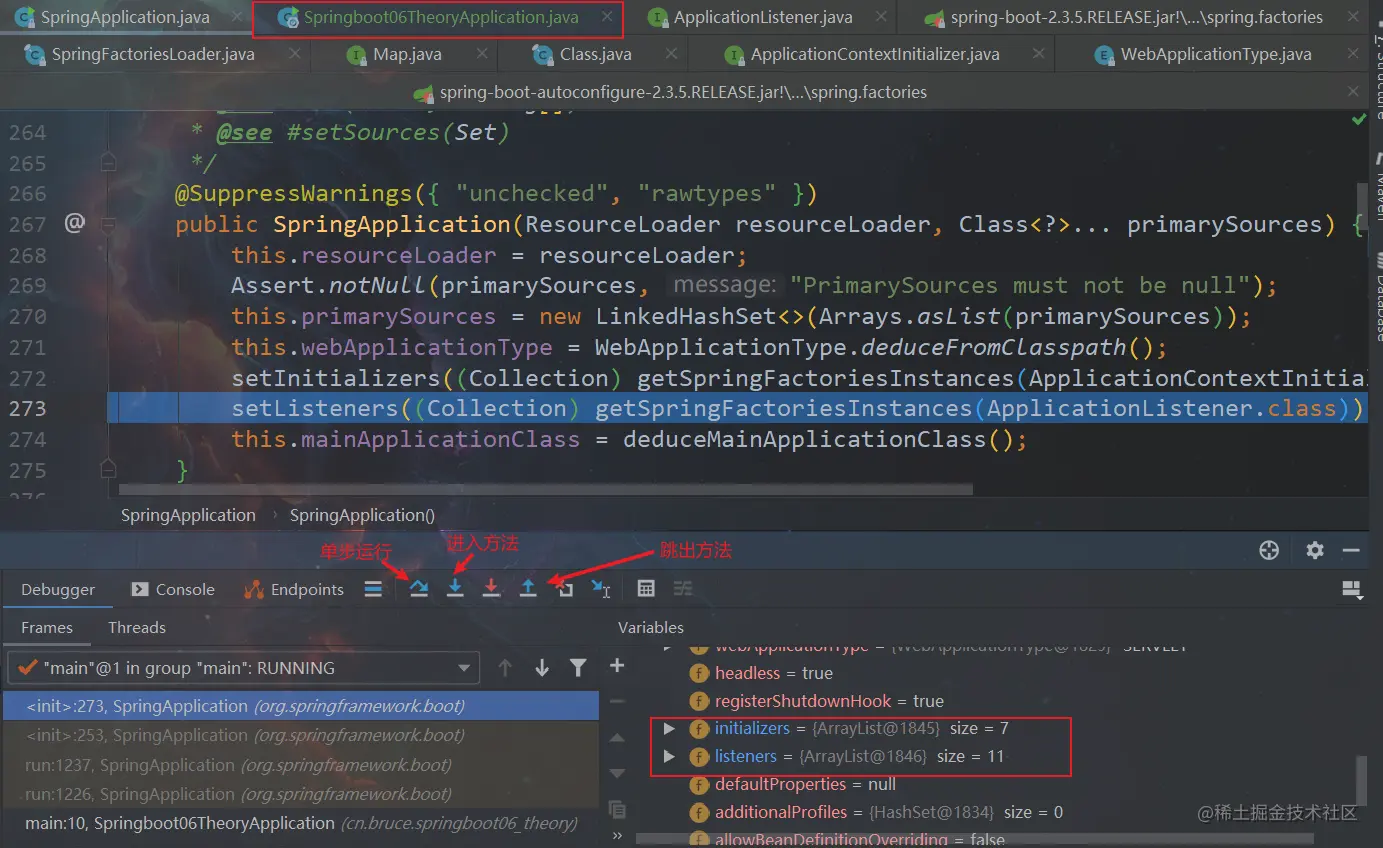Expand the listeners variable node
This screenshot has width=1383, height=848.
point(669,757)
